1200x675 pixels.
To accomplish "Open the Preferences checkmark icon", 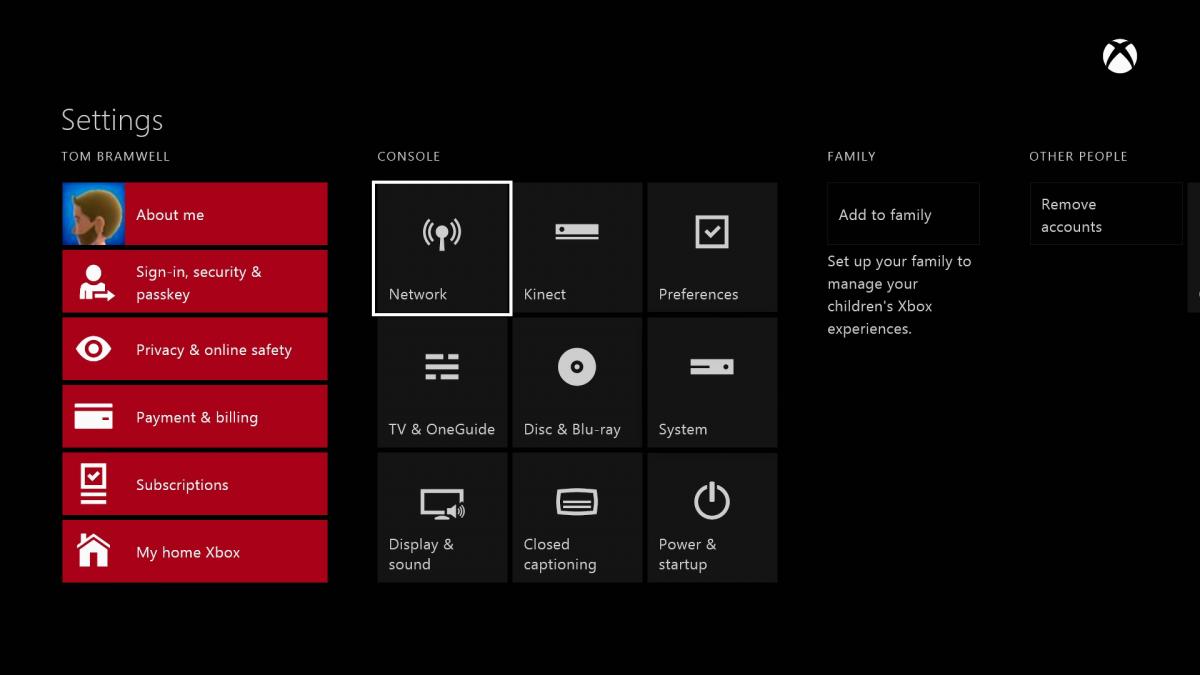I will coord(712,232).
